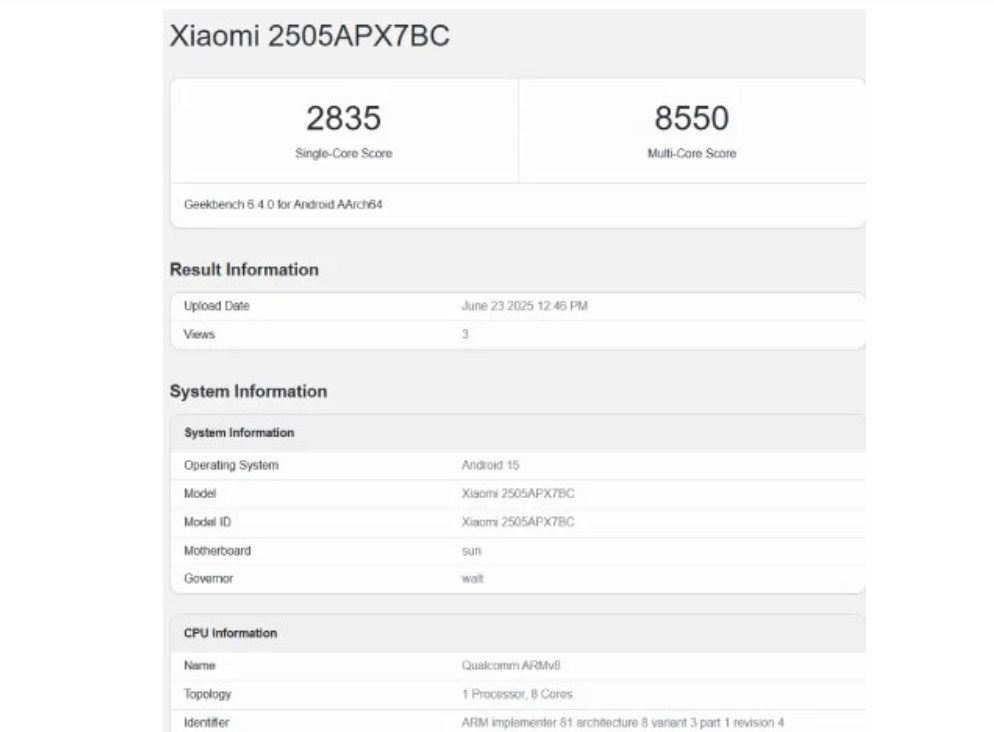The image size is (994, 732).
Task: Click the Governor row label
Action: pos(209,579)
